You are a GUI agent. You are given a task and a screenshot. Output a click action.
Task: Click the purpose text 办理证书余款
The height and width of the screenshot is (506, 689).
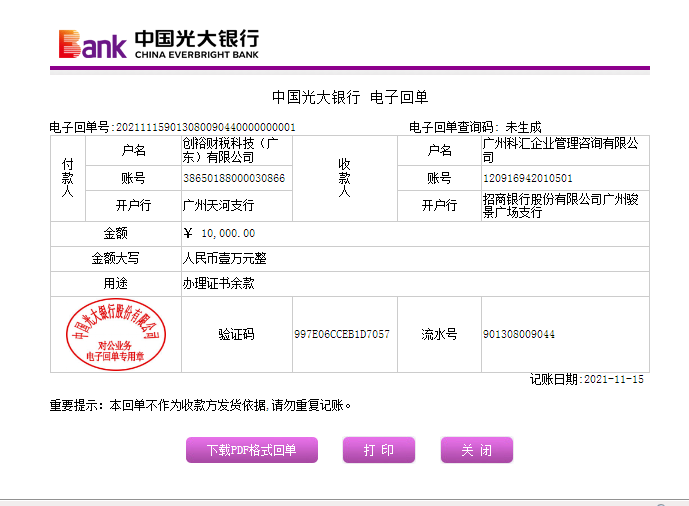click(x=218, y=283)
